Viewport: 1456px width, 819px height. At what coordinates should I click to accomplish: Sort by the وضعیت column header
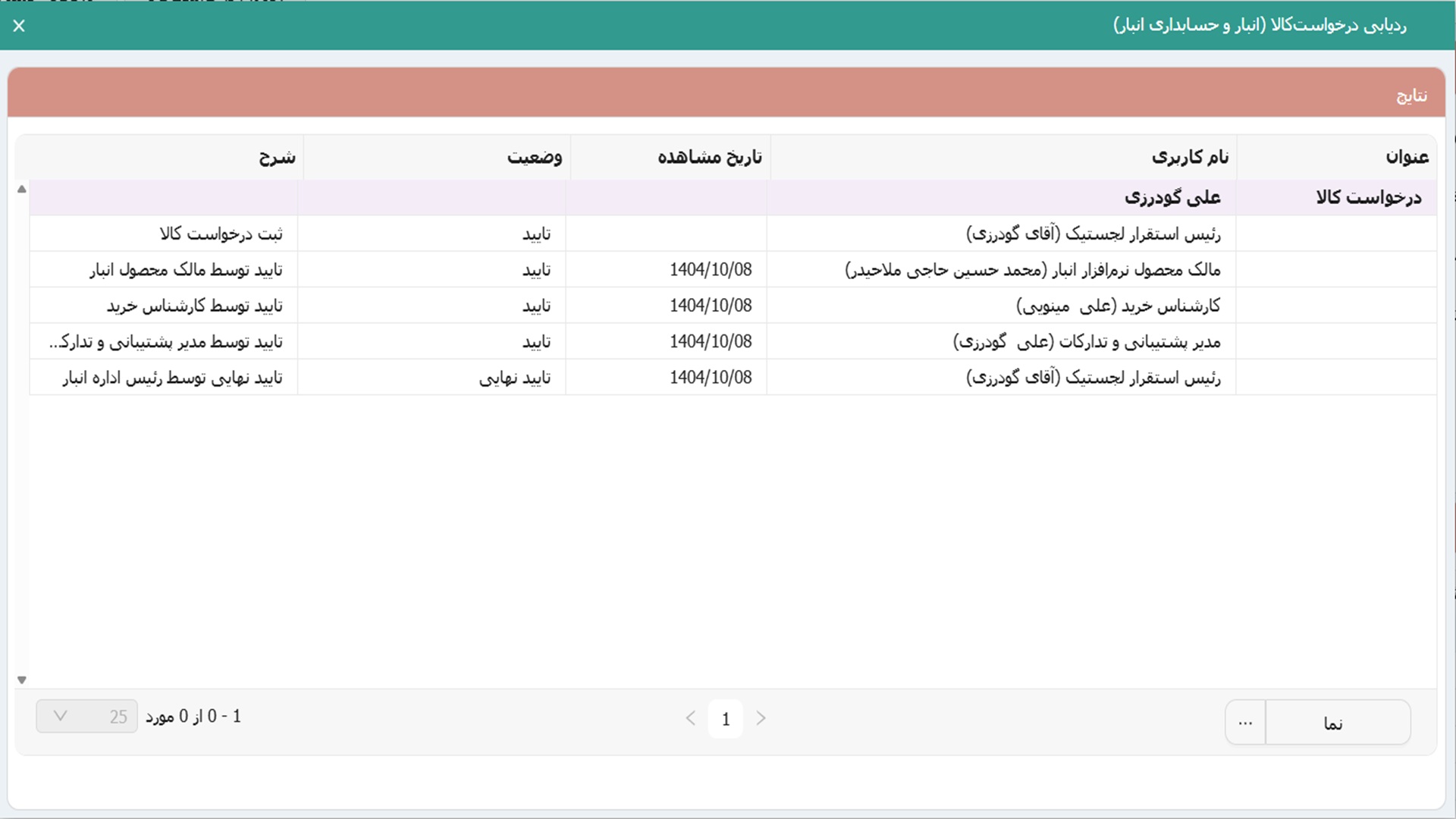click(534, 157)
